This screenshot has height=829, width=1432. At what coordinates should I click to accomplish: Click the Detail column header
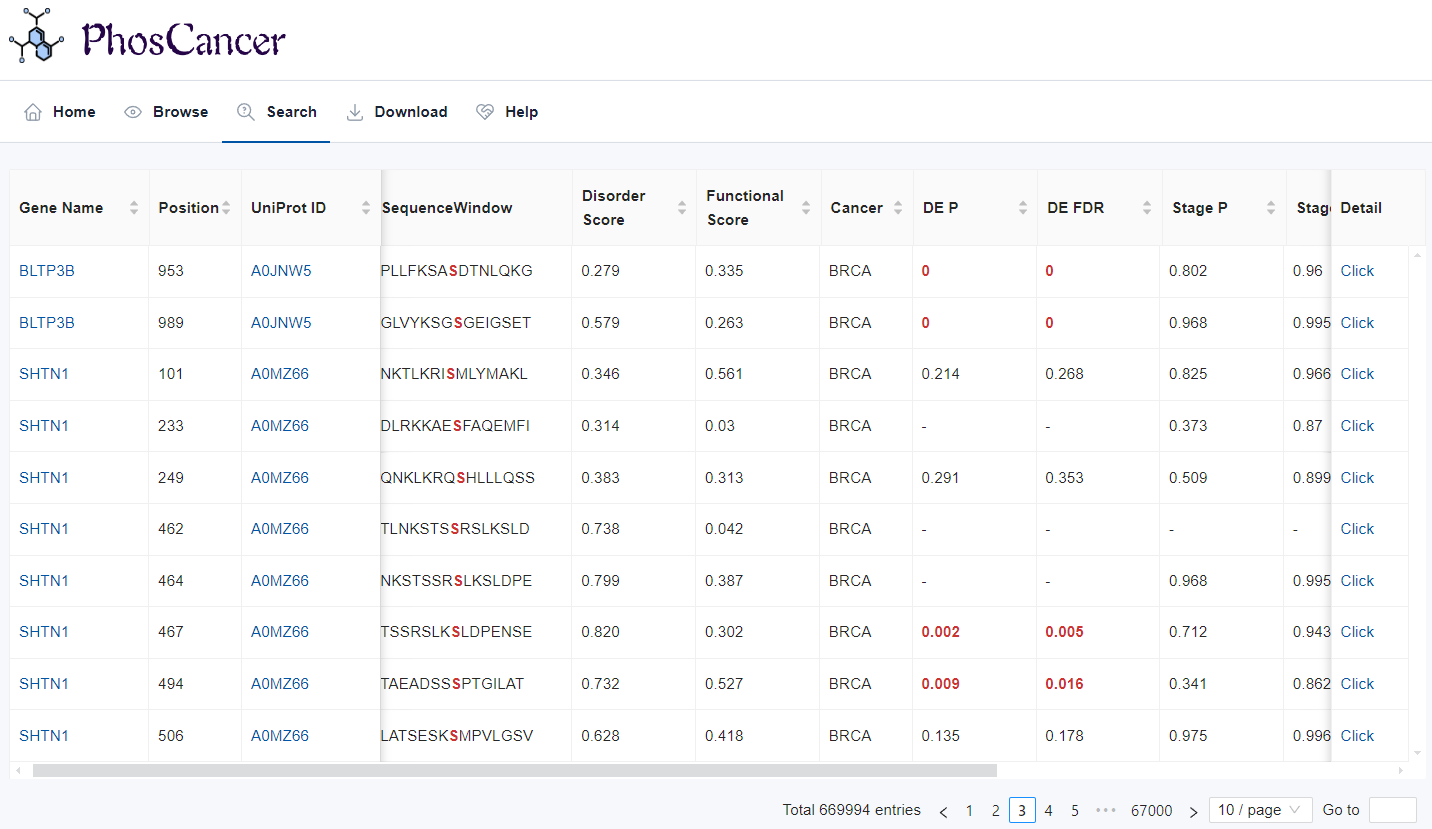tap(1361, 208)
